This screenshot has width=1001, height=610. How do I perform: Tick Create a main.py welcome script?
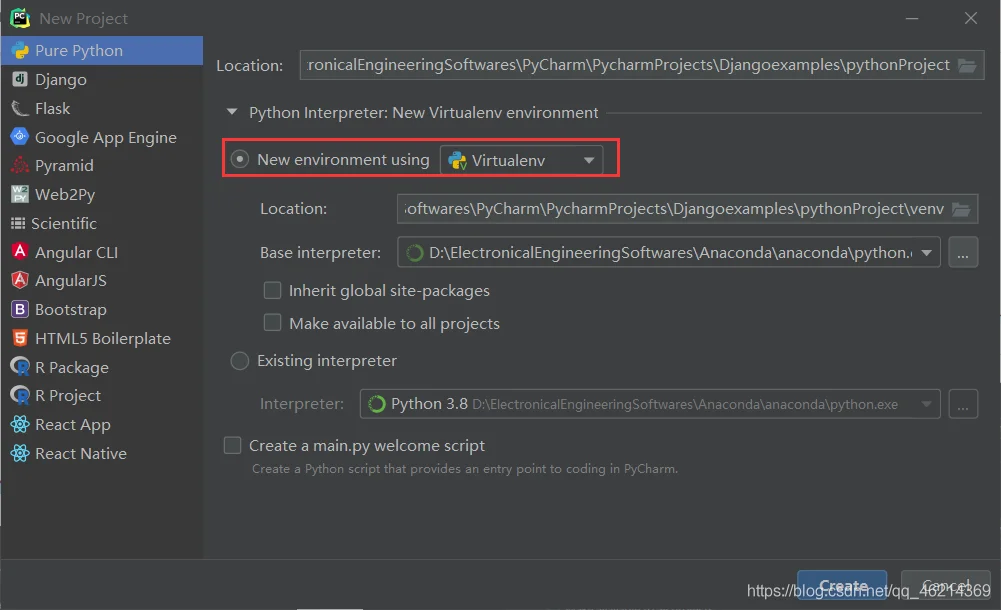coord(232,445)
